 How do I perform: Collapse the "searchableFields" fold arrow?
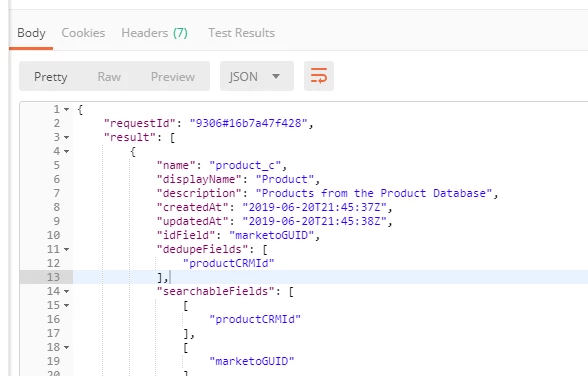coord(66,291)
